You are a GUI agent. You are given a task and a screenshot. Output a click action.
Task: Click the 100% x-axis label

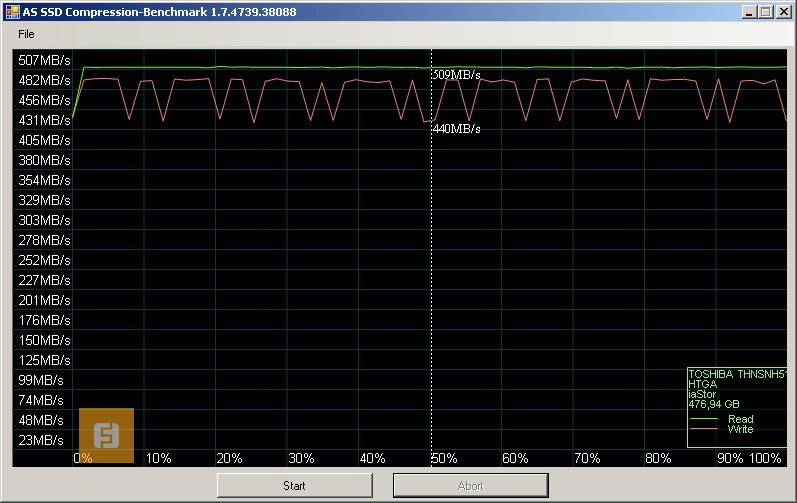tap(765, 459)
